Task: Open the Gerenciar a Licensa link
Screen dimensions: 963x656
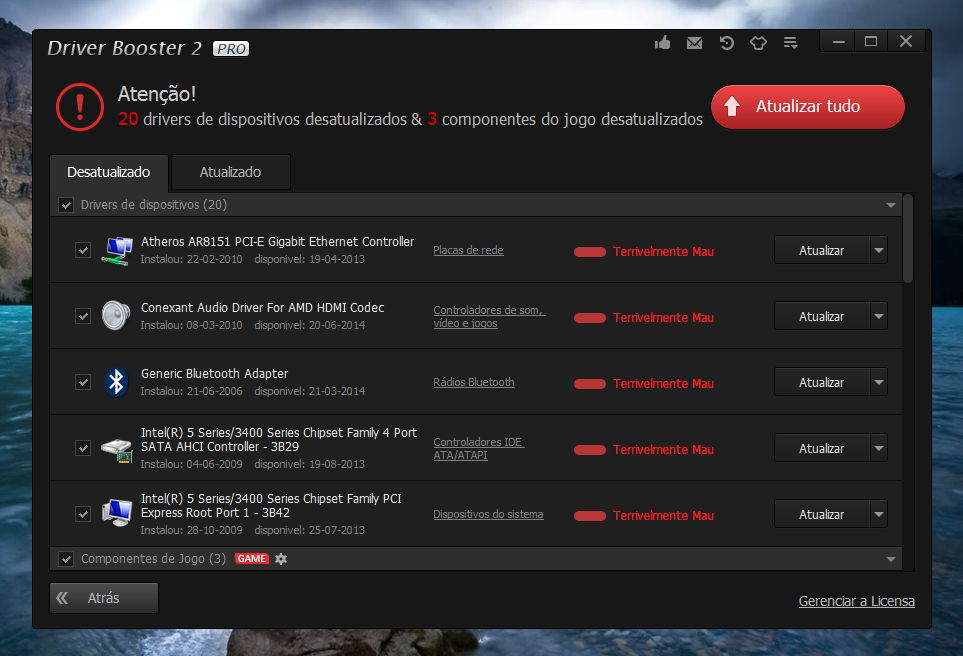Action: click(857, 601)
